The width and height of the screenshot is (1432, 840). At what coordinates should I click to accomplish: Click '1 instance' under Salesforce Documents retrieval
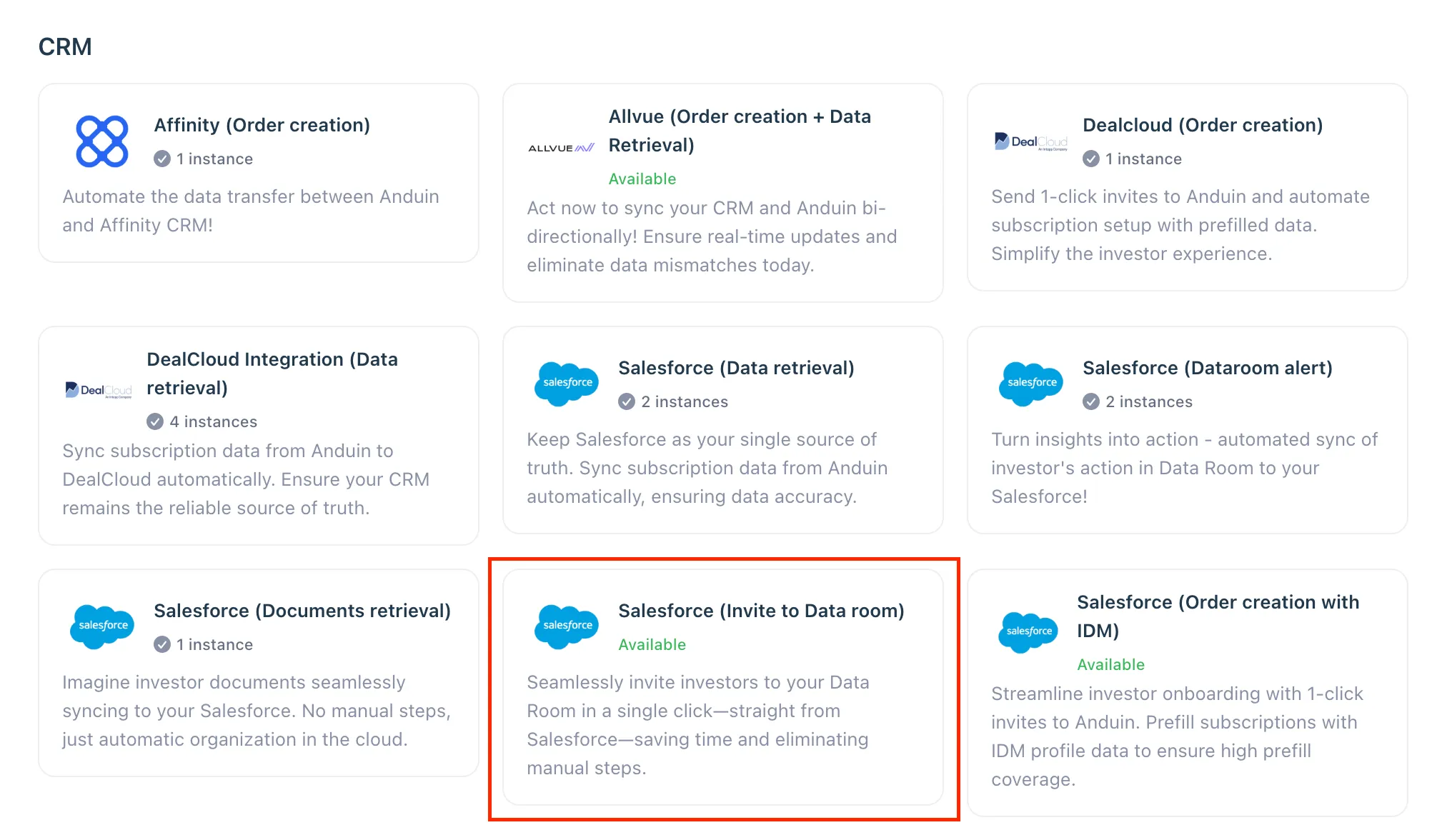click(x=214, y=644)
